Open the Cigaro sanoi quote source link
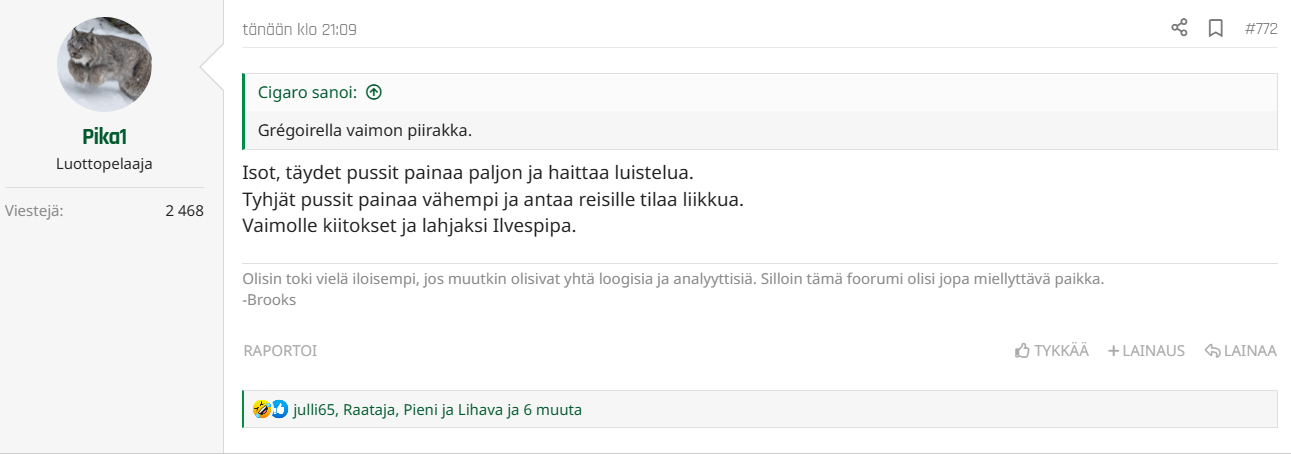This screenshot has width=1291, height=454. [307, 92]
